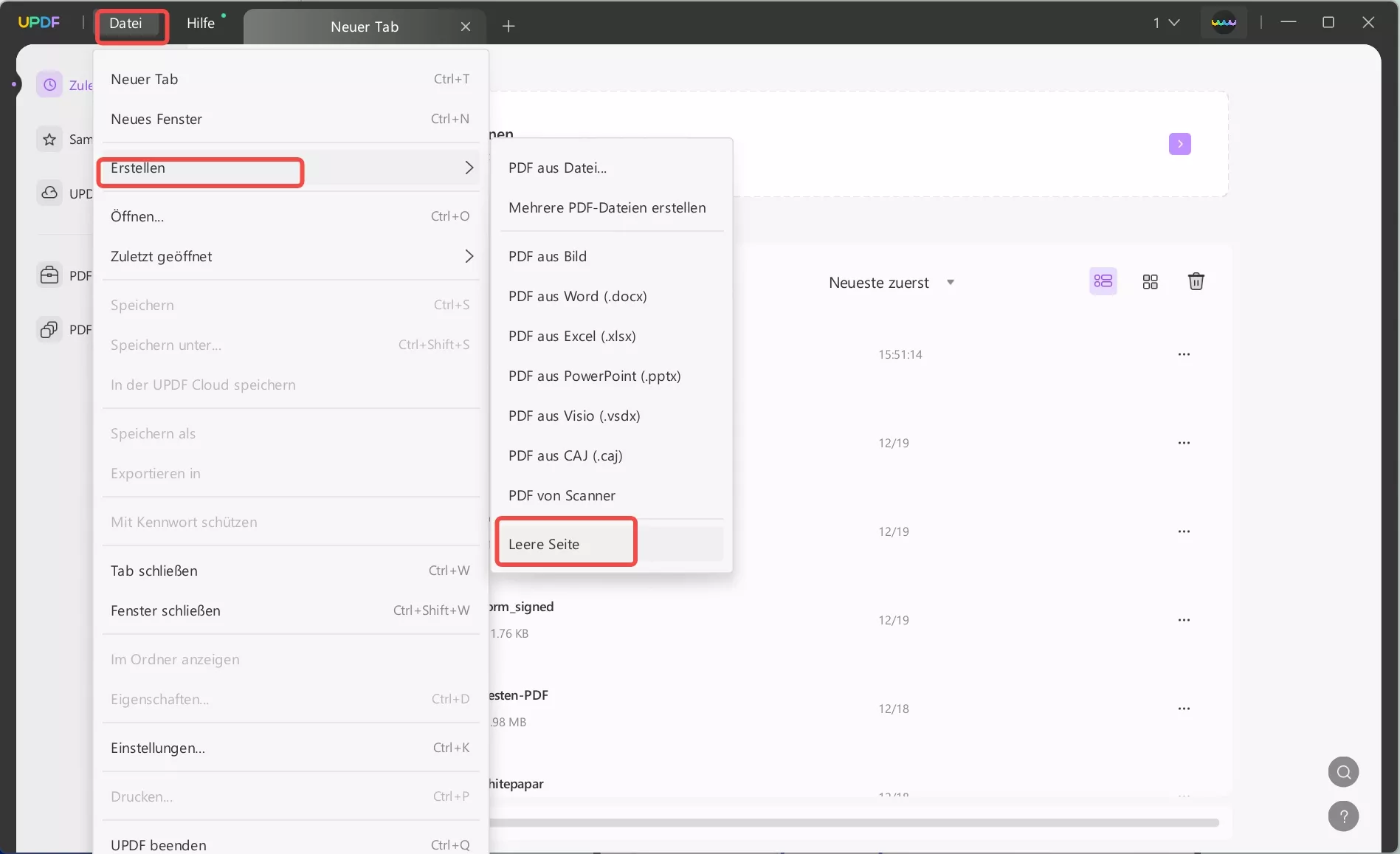Choose PDF aus Bild option
This screenshot has width=1400, height=854.
click(x=611, y=256)
